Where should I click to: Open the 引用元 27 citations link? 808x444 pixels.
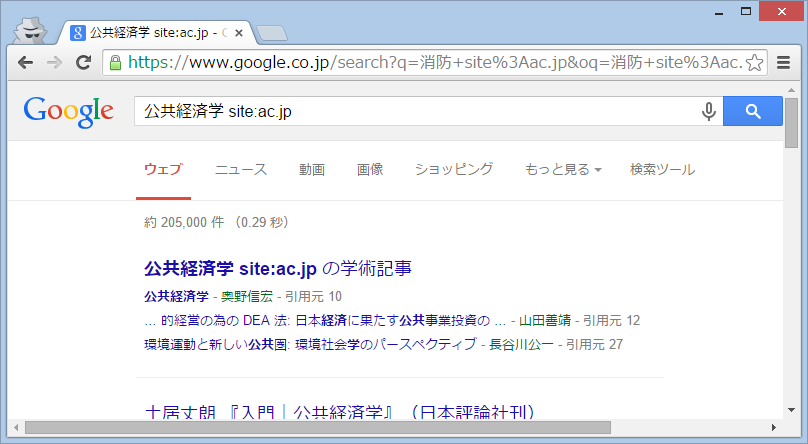pos(594,344)
